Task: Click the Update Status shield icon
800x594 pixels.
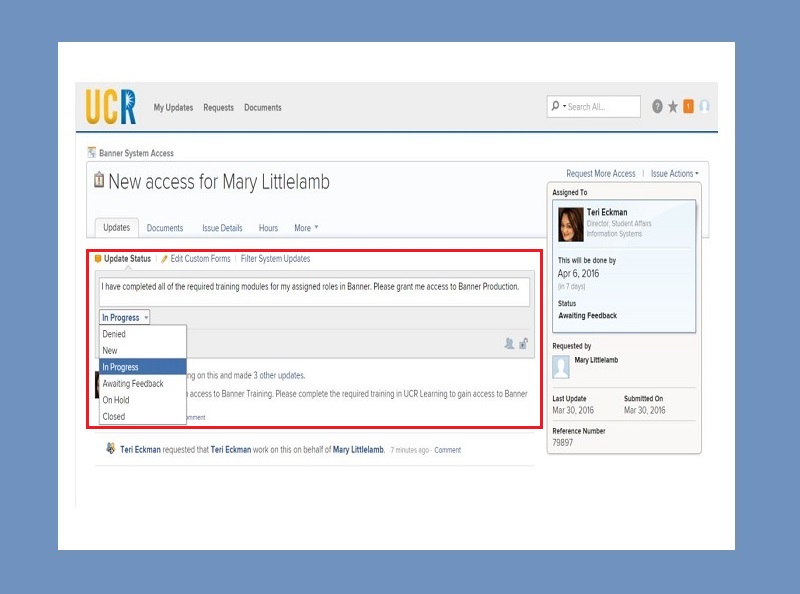Action: click(x=98, y=259)
